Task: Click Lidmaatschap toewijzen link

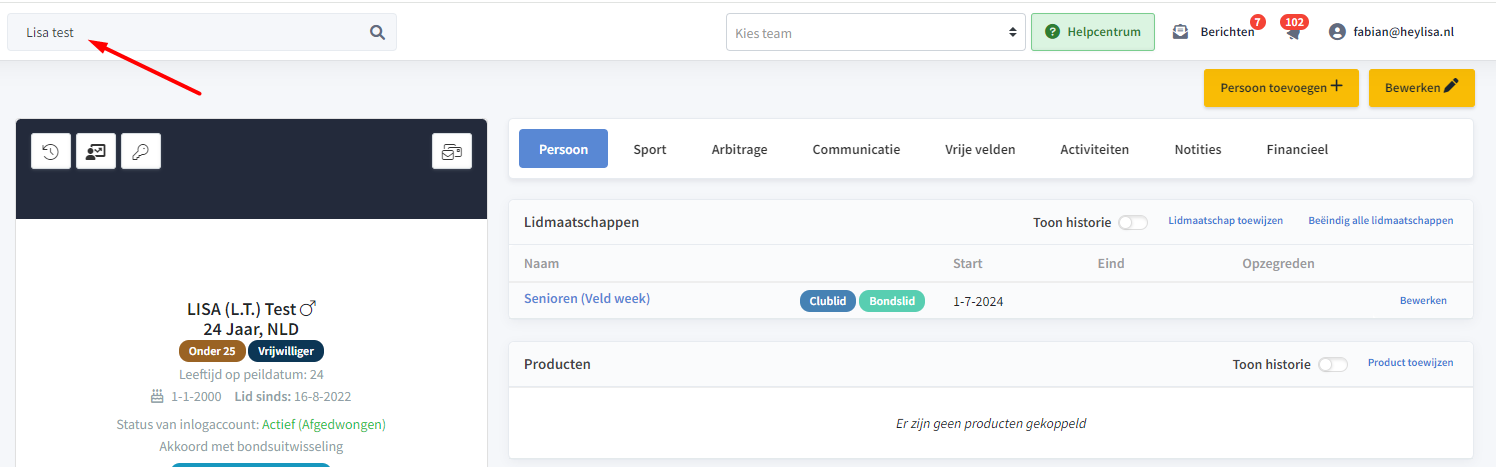Action: pos(1225,220)
